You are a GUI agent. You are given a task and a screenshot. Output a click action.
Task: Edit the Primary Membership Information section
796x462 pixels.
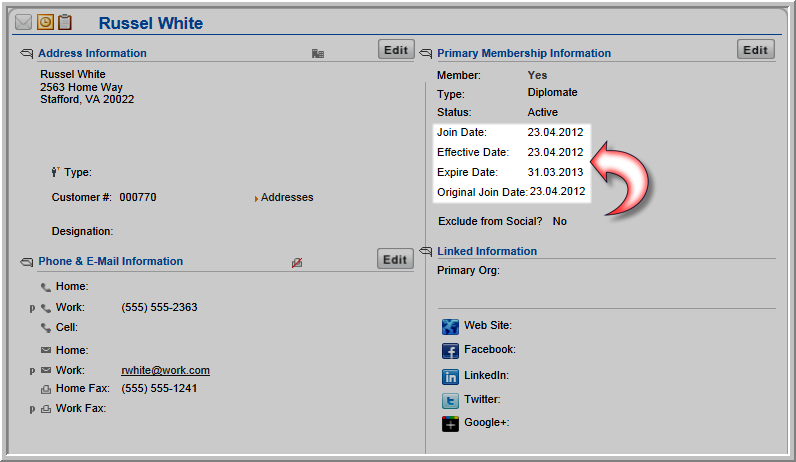pos(755,50)
